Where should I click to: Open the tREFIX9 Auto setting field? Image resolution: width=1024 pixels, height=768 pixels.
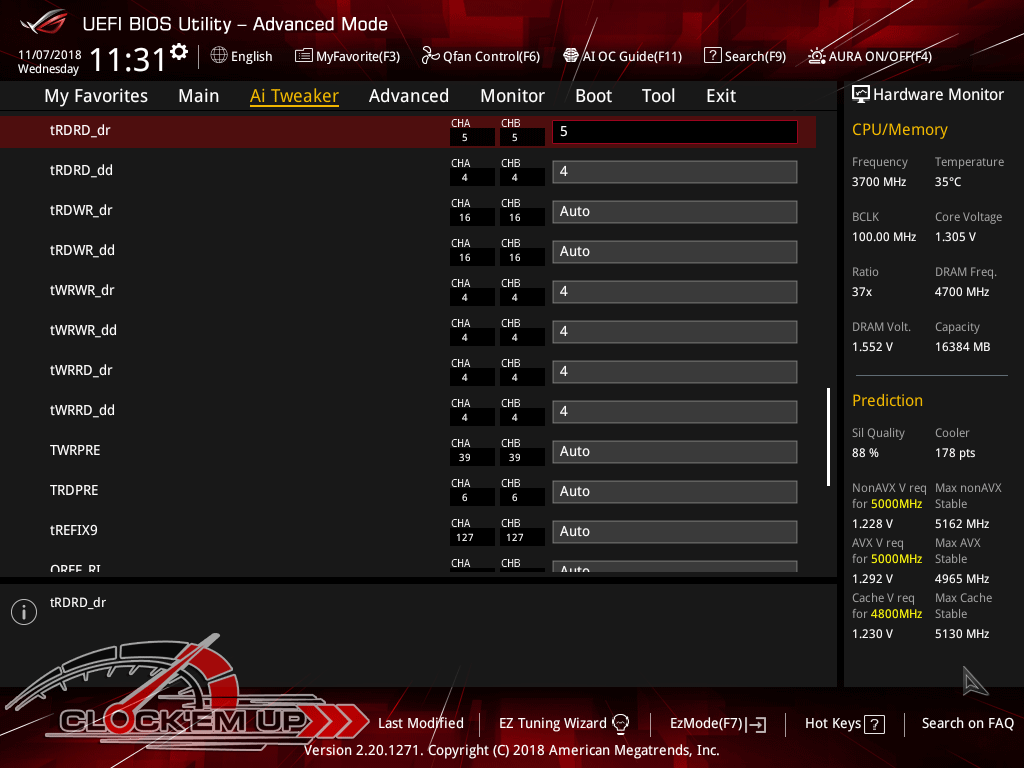click(674, 532)
